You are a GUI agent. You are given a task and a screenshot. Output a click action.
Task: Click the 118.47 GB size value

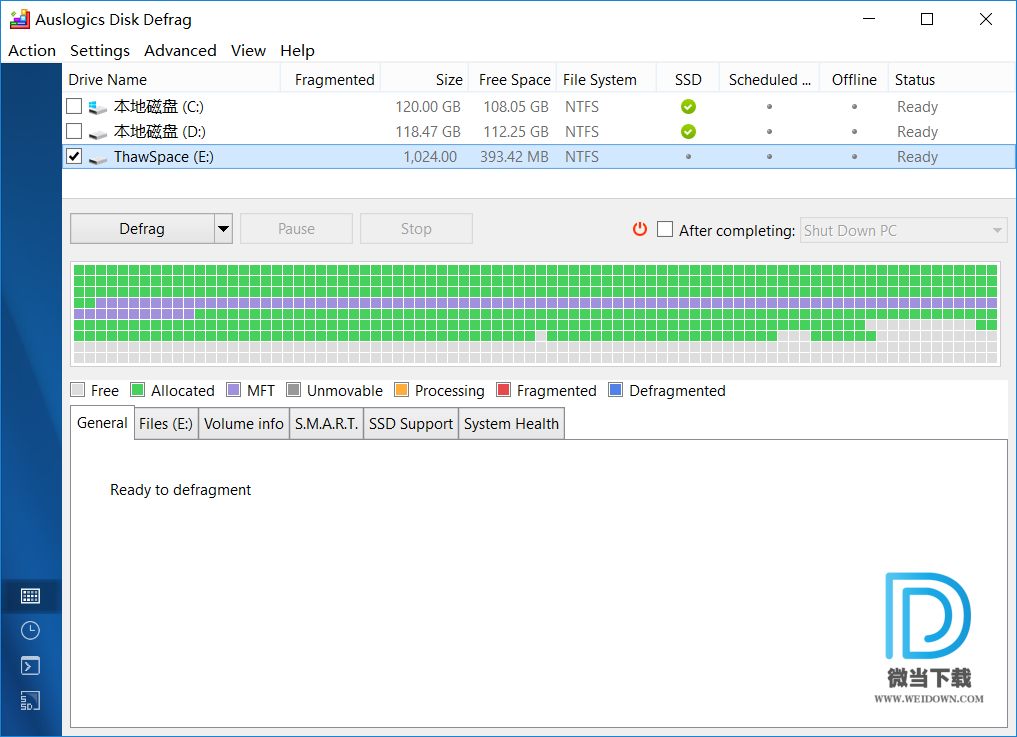pos(428,132)
